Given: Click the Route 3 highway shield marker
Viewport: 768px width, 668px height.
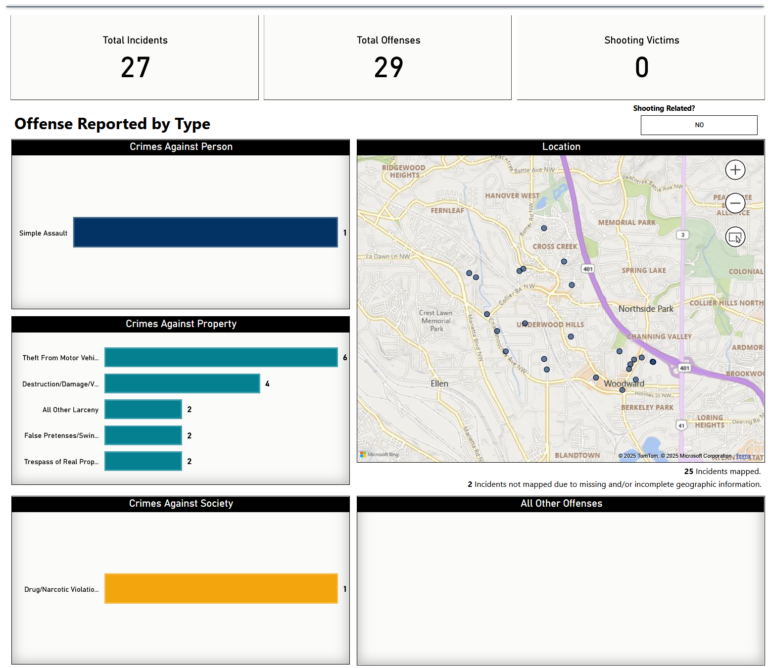Looking at the screenshot, I should 682,235.
